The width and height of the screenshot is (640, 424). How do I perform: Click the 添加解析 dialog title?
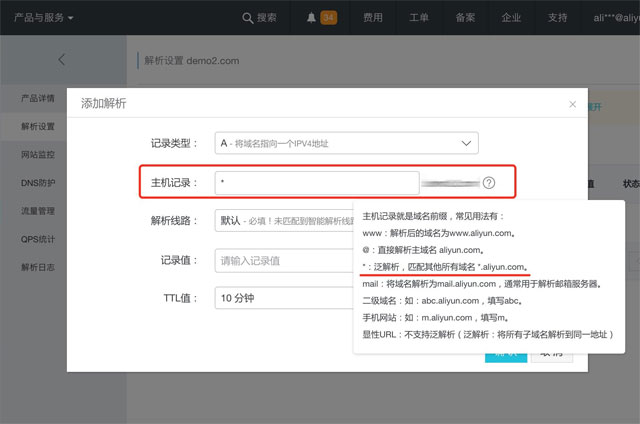[103, 103]
